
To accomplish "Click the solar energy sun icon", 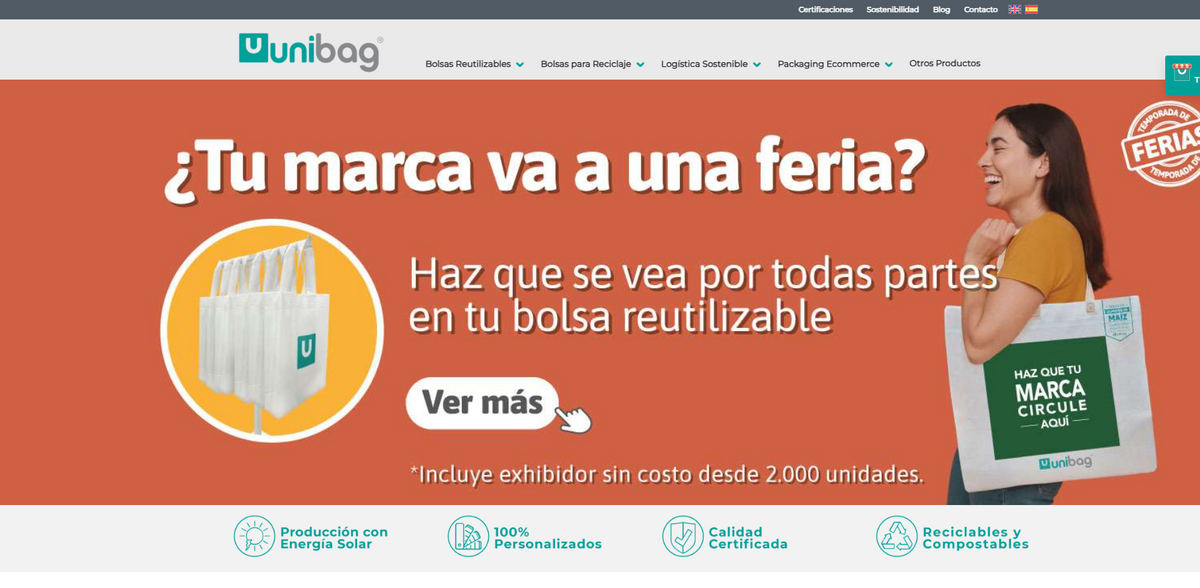I will (x=254, y=536).
